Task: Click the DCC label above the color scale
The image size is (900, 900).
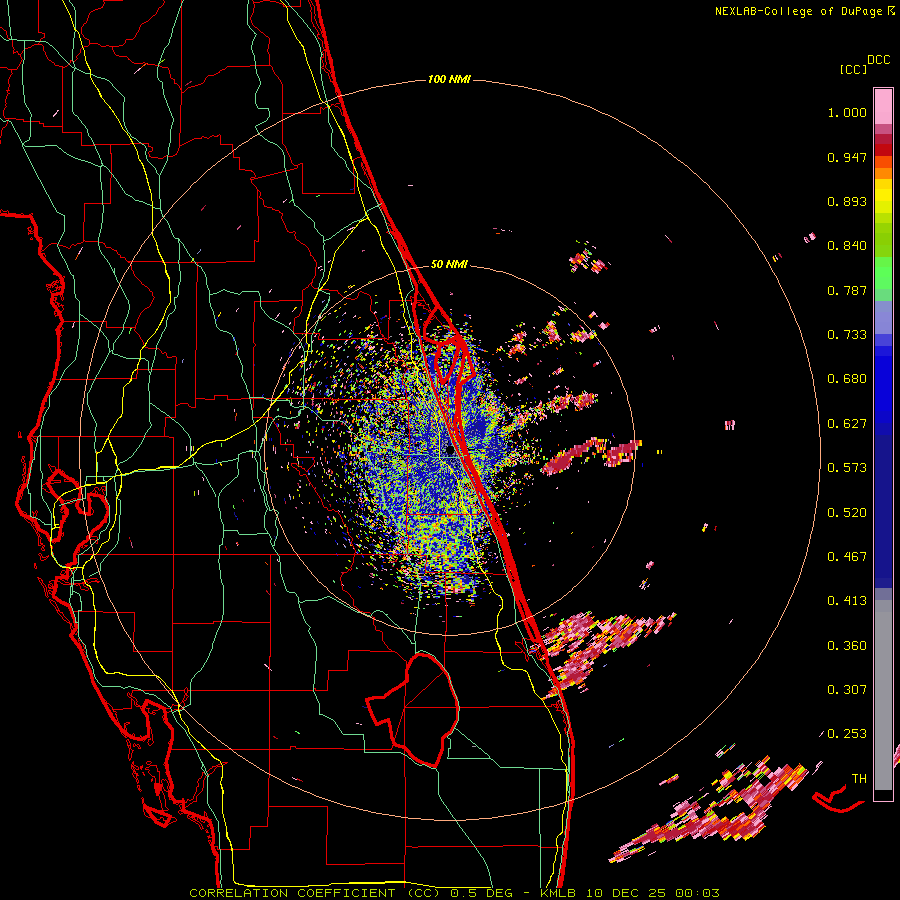Action: tap(879, 60)
